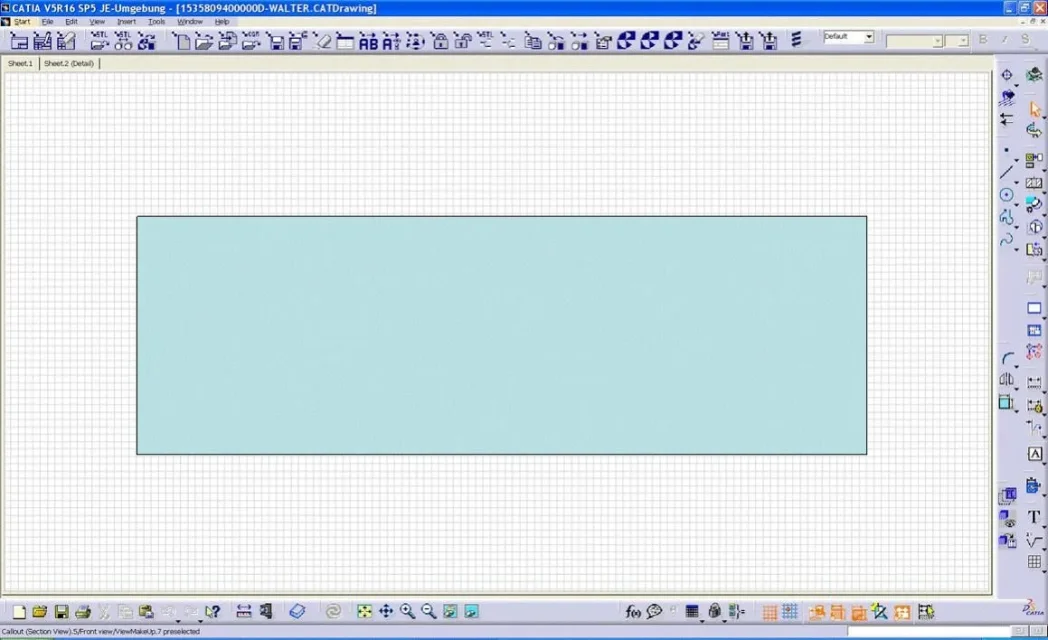The height and width of the screenshot is (640, 1048).
Task: Expand the font name combo box
Action: click(x=914, y=41)
